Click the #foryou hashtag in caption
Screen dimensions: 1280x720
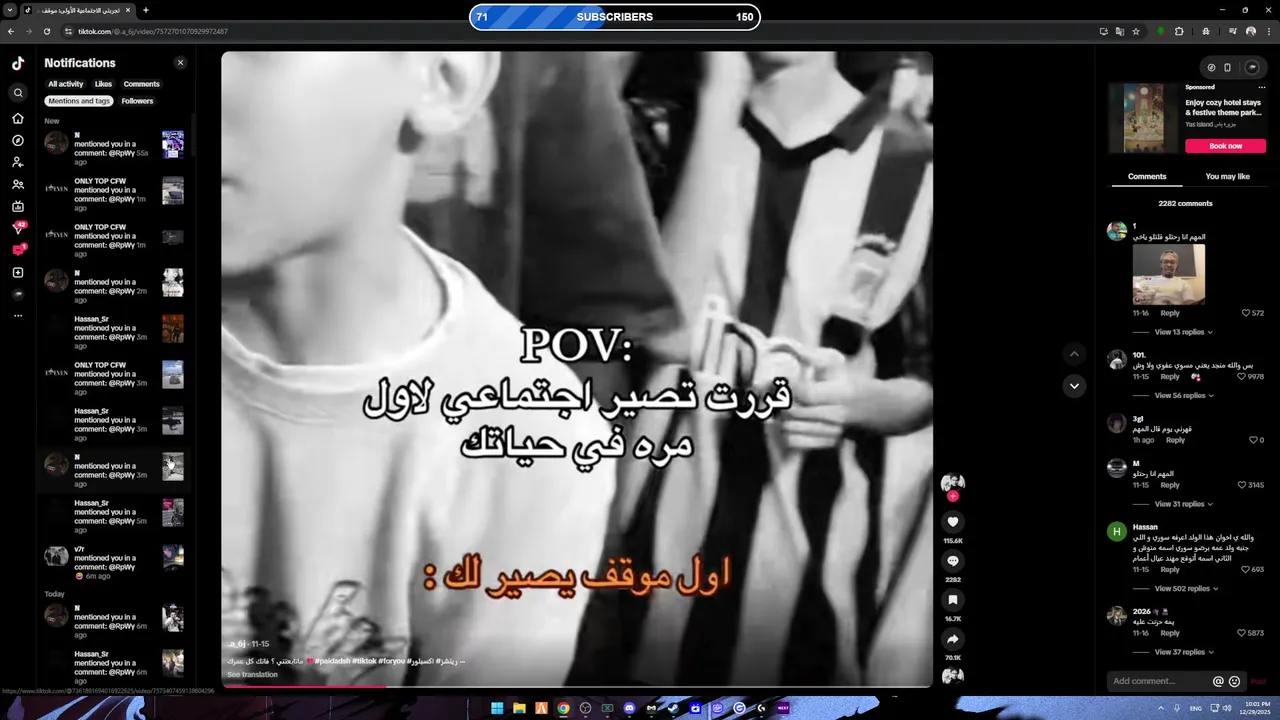(x=392, y=661)
